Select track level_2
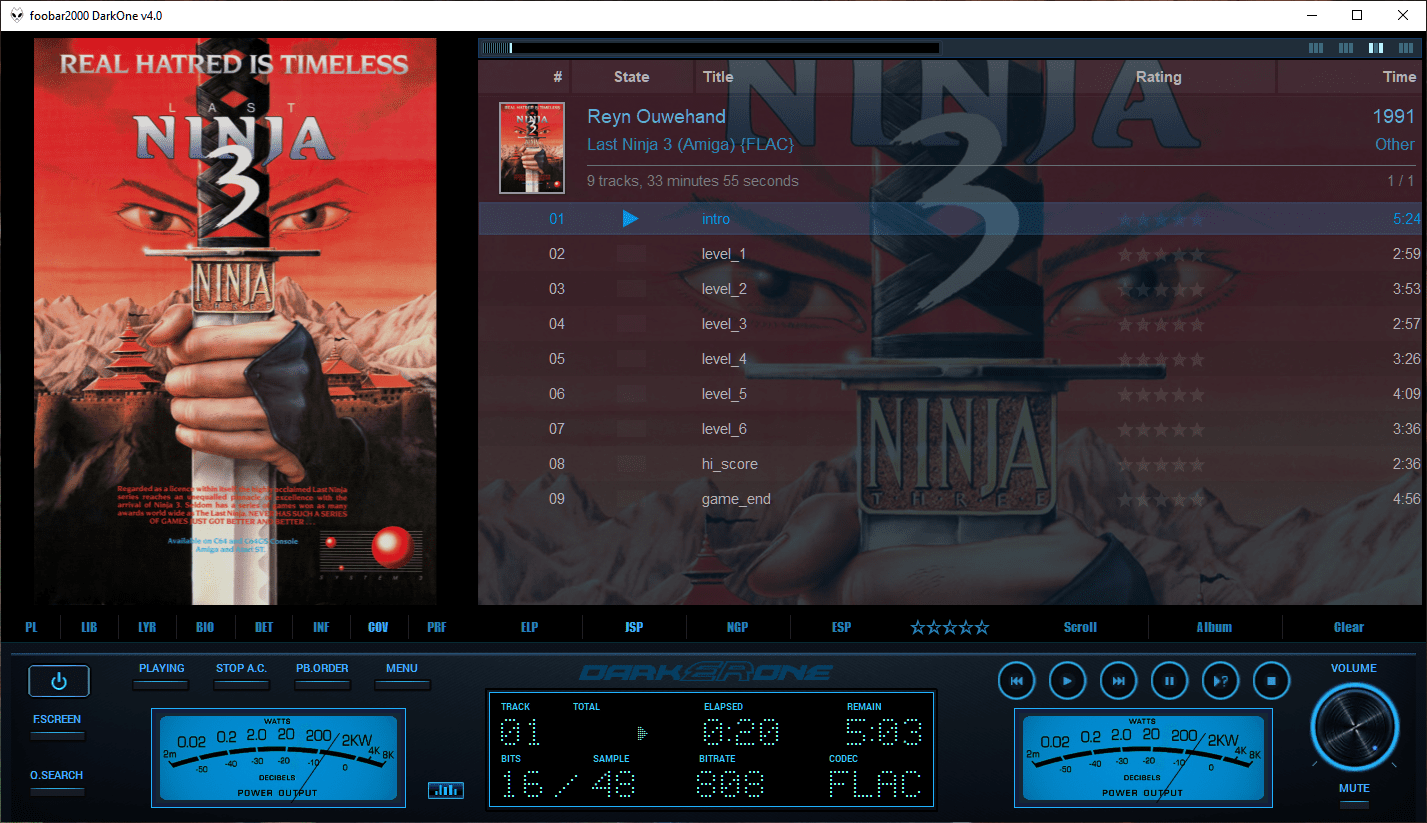Viewport: 1427px width, 823px height. [949, 289]
